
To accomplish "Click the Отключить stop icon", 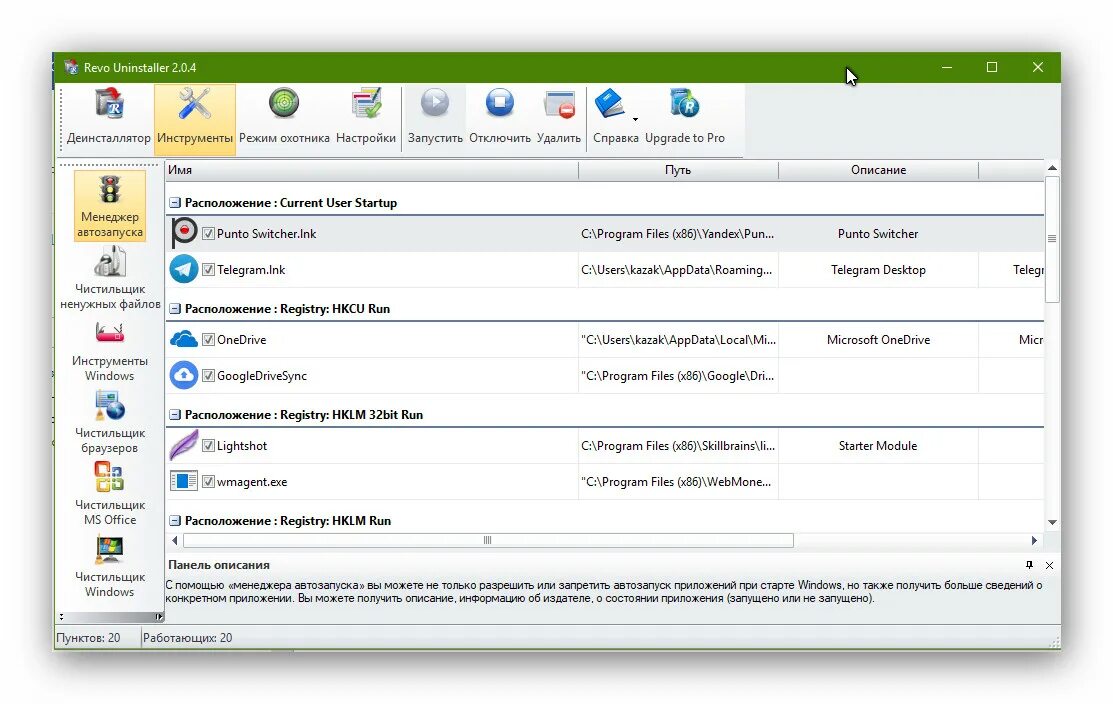I will pos(500,103).
